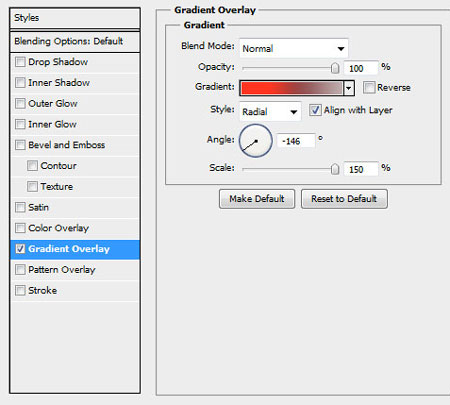Check the Contour option box

pos(32,166)
